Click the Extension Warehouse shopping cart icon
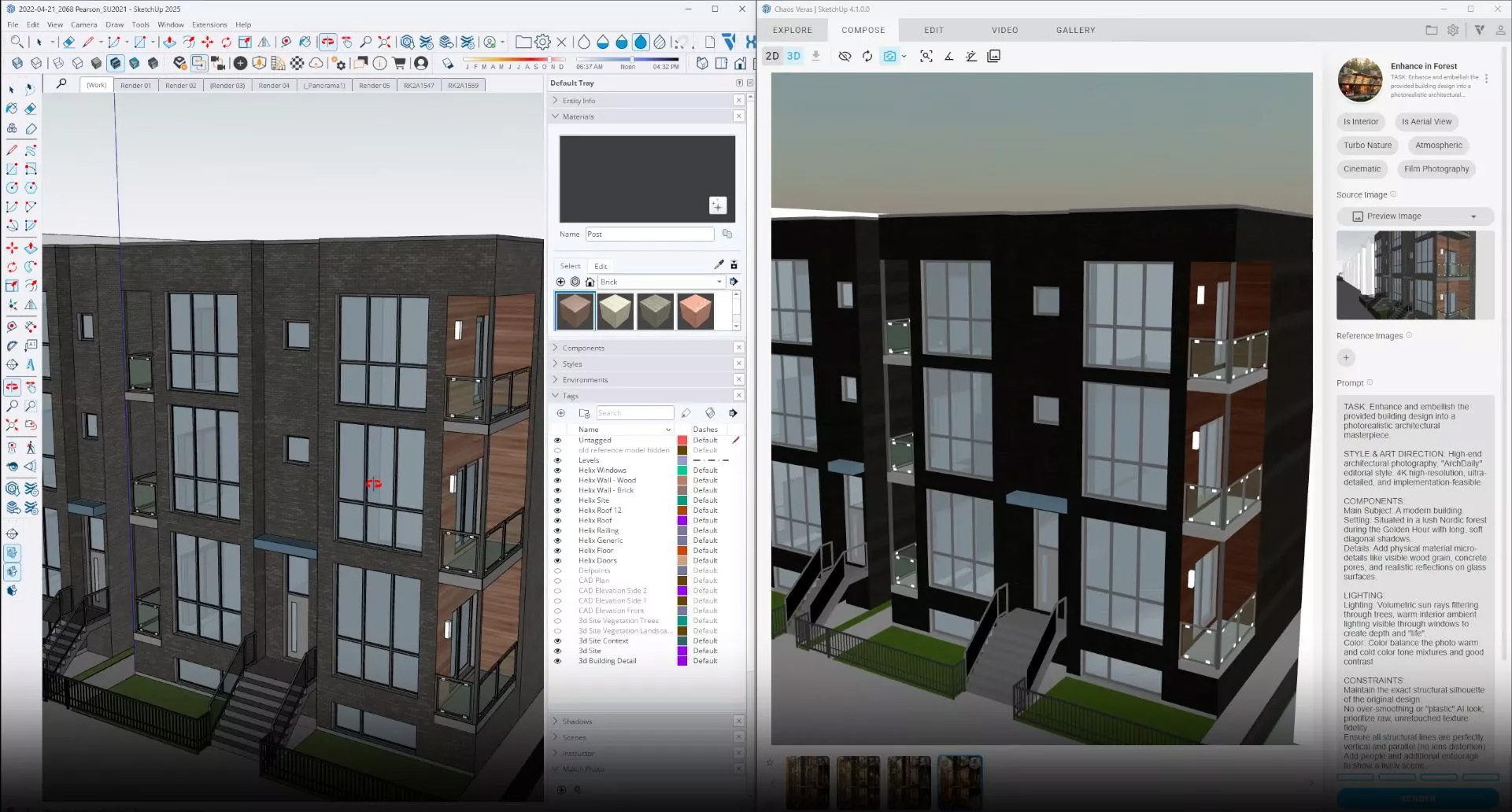1512x812 pixels. [399, 63]
